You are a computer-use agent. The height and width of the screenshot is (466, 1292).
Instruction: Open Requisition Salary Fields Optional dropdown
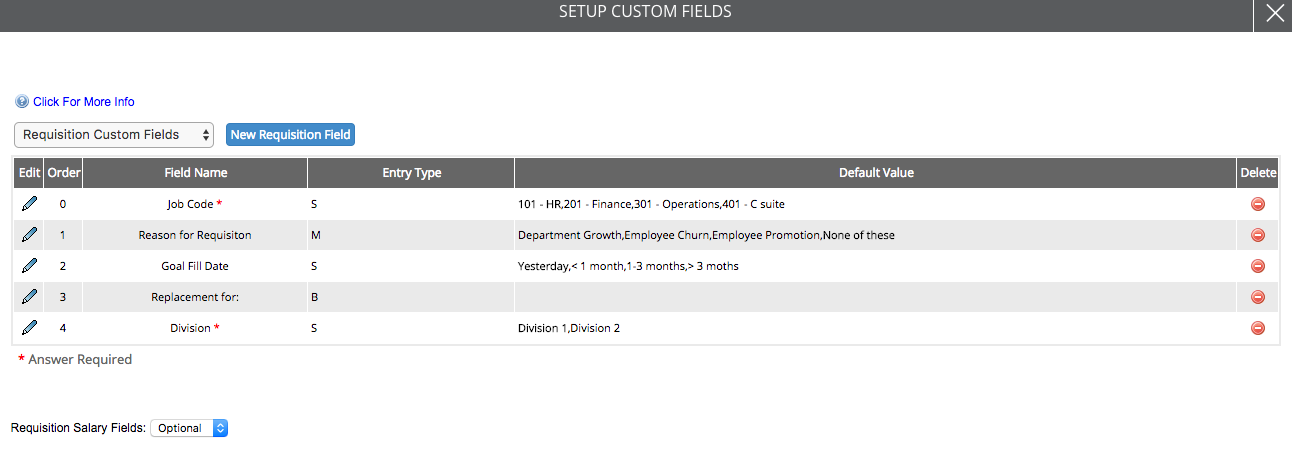(189, 428)
